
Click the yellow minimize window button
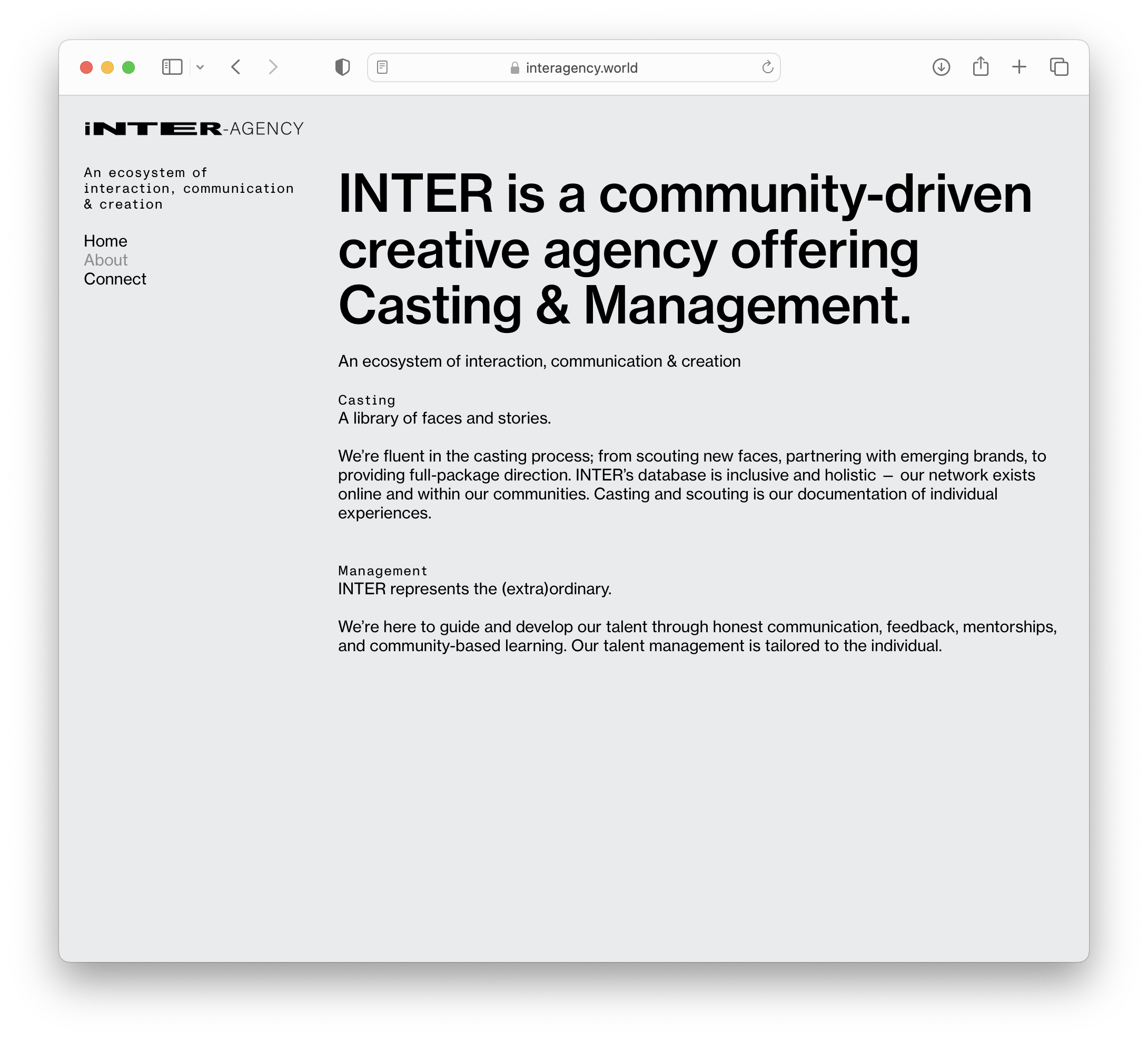(107, 67)
